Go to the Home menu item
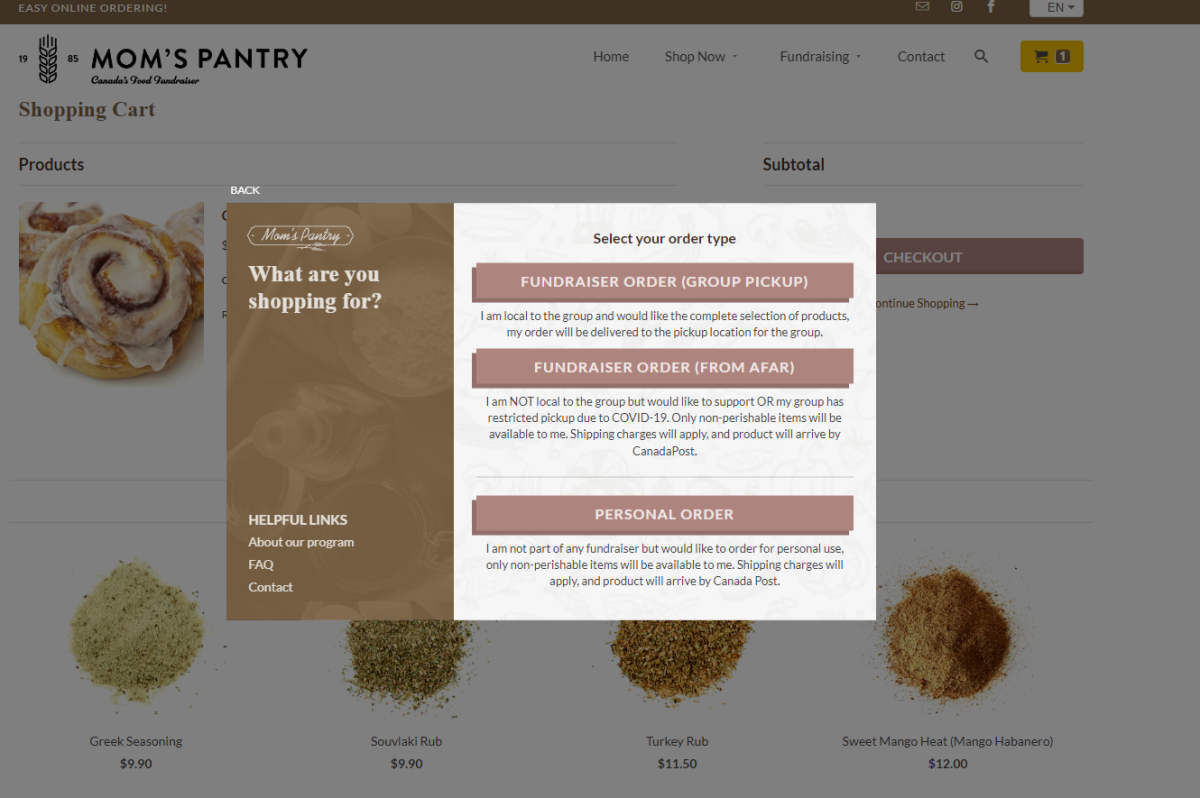The height and width of the screenshot is (798, 1200). pyautogui.click(x=611, y=57)
